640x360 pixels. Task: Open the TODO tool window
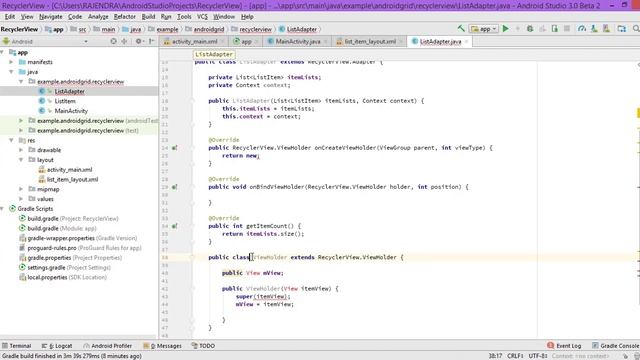[203, 346]
